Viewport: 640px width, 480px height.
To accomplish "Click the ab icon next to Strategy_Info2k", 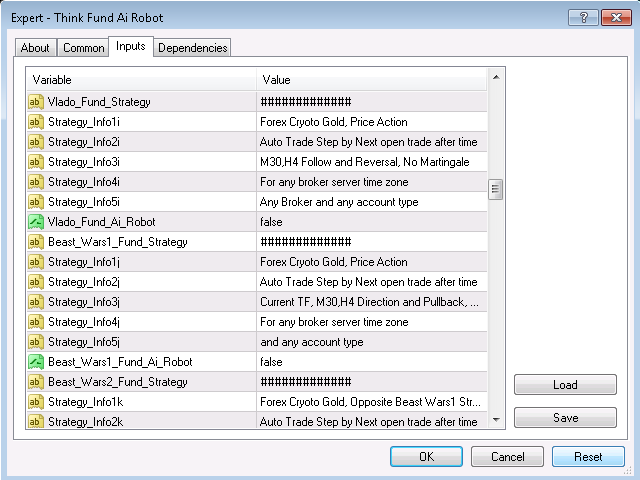I will (36, 421).
